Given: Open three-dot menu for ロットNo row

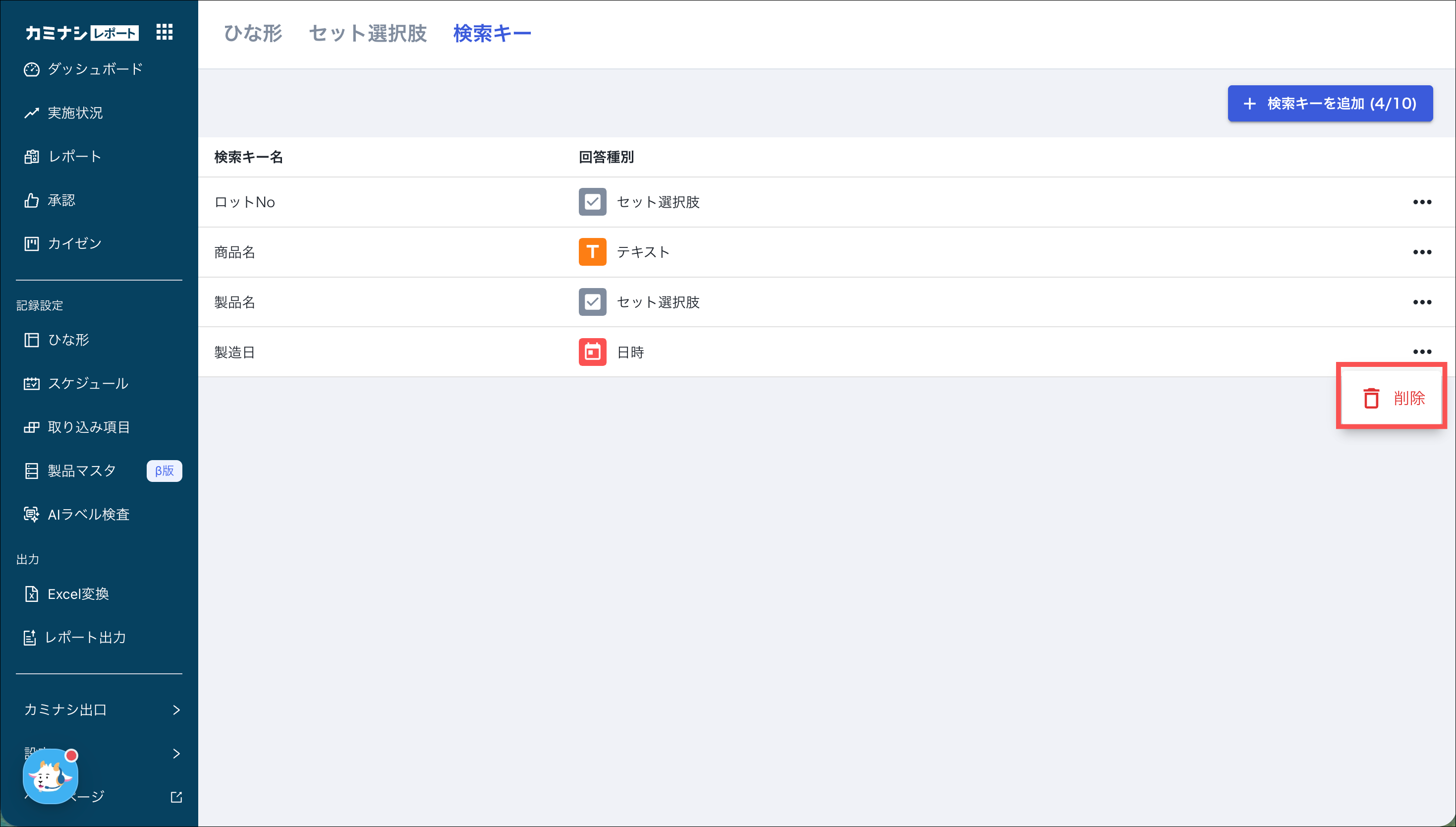Looking at the screenshot, I should [x=1421, y=202].
